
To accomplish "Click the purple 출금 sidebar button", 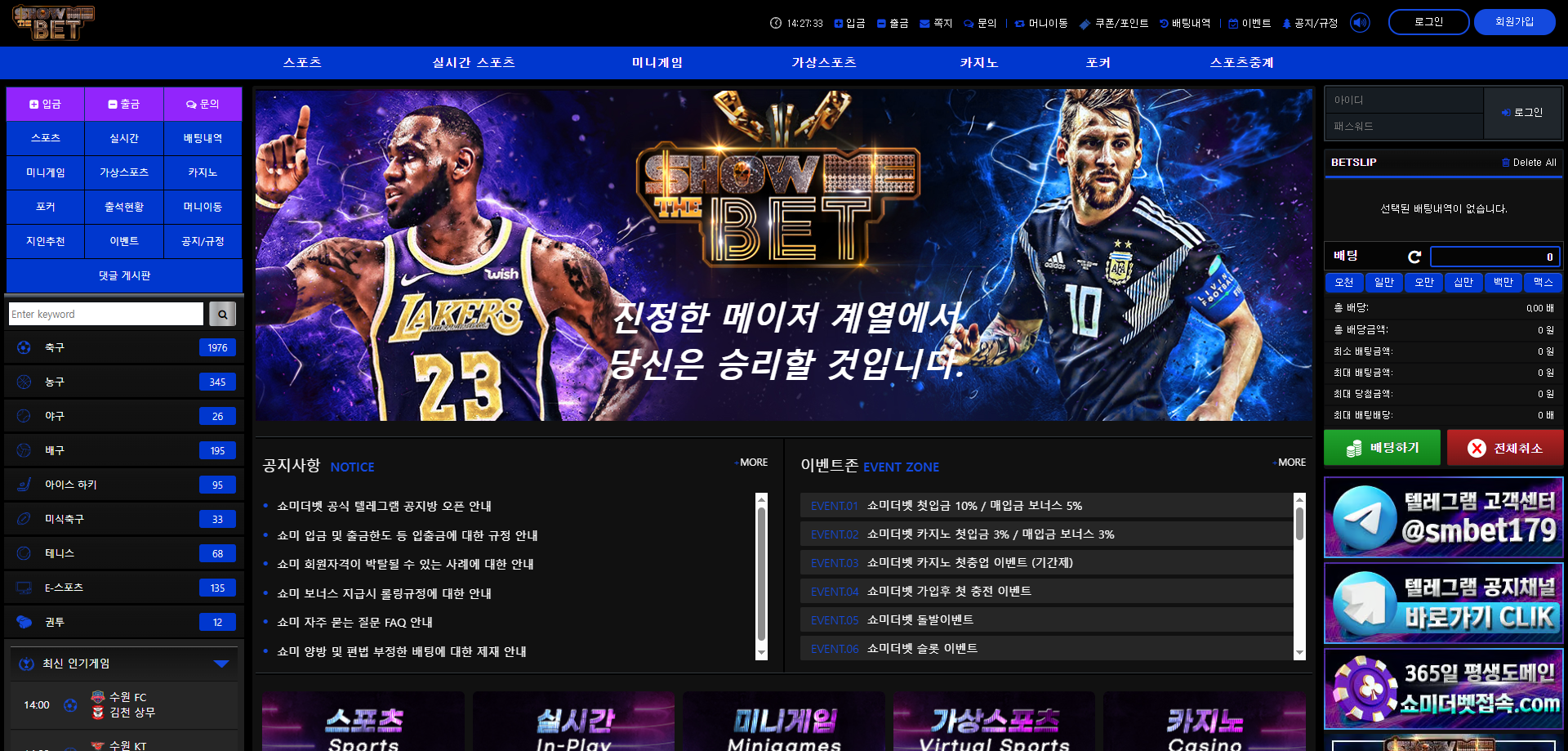I will pyautogui.click(x=124, y=104).
